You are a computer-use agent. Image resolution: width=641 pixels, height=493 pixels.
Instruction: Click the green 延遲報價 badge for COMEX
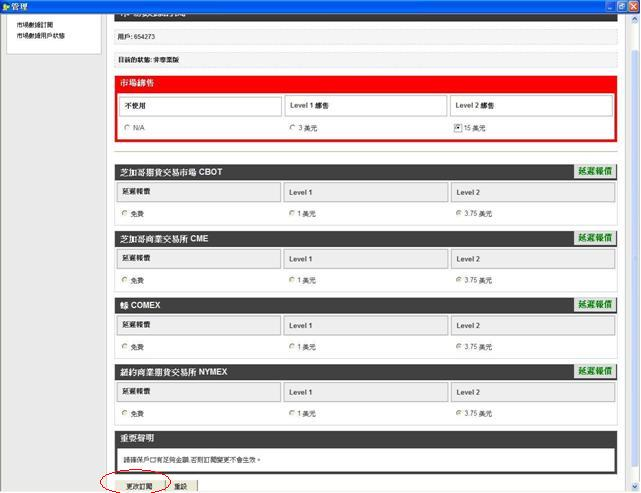[x=595, y=305]
